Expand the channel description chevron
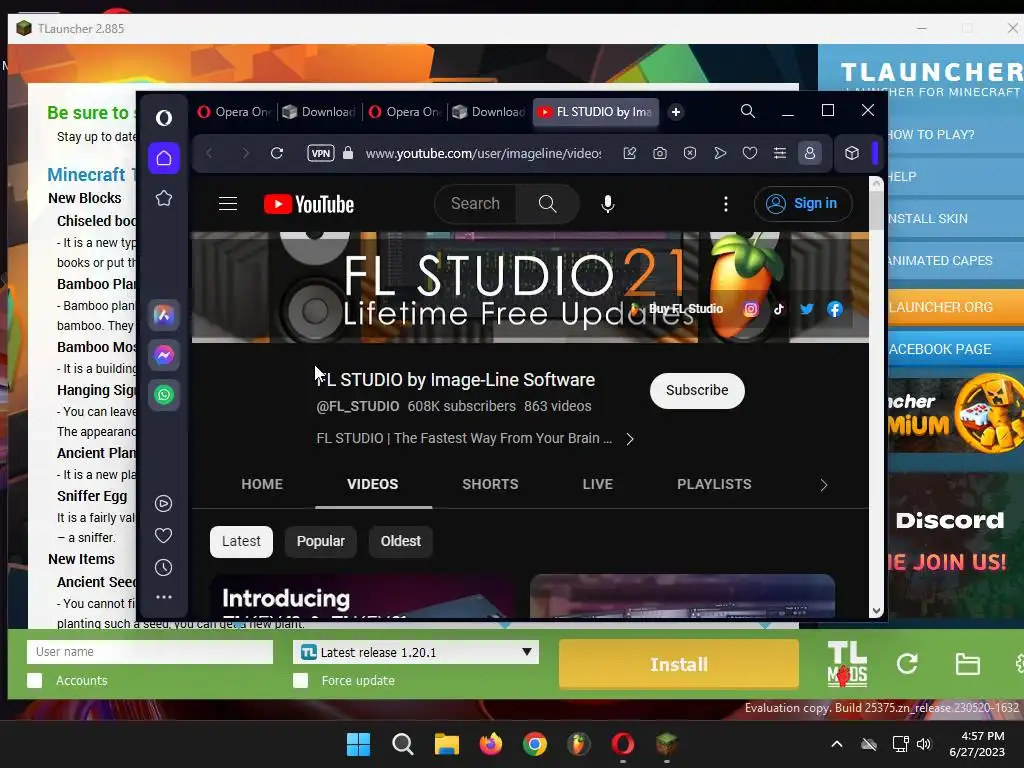Image resolution: width=1024 pixels, height=768 pixels. [630, 439]
